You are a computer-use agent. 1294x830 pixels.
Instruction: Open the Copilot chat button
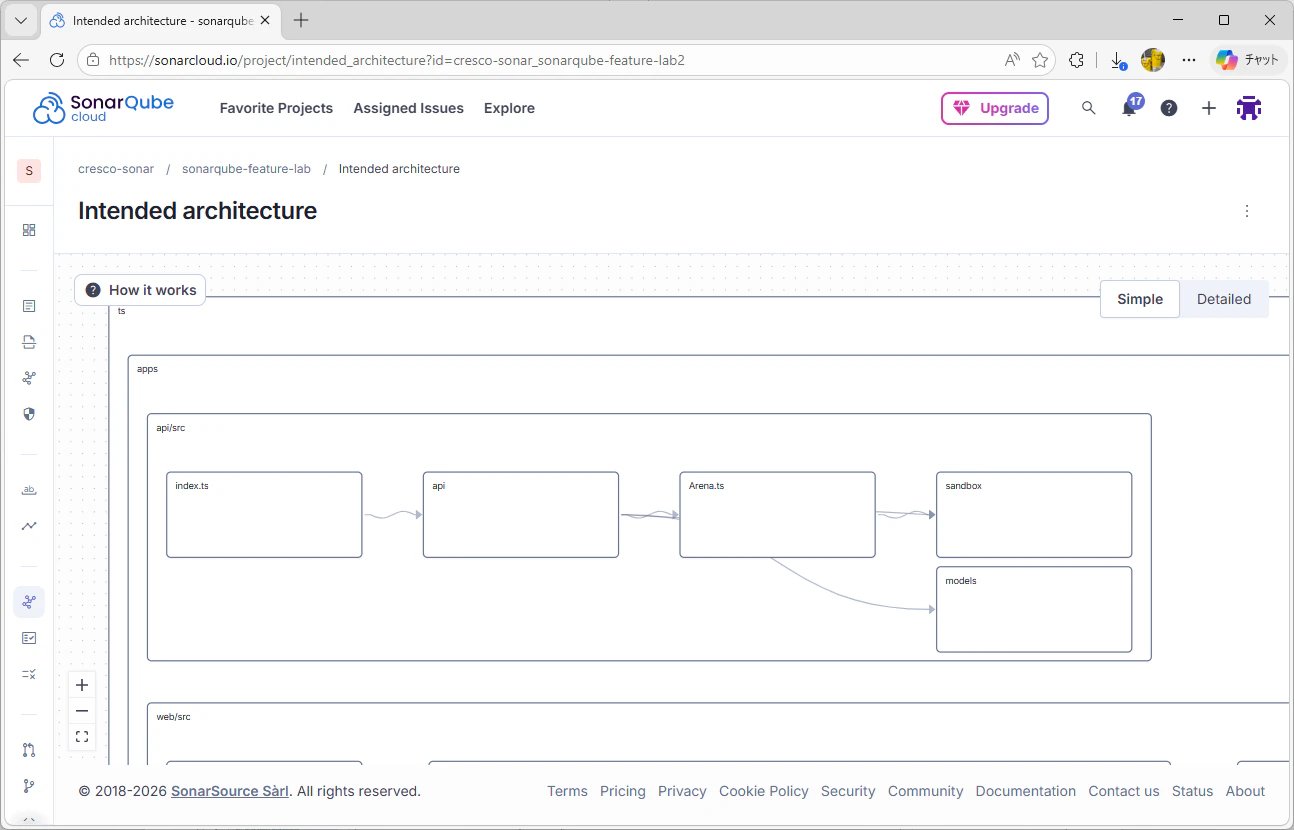1247,60
